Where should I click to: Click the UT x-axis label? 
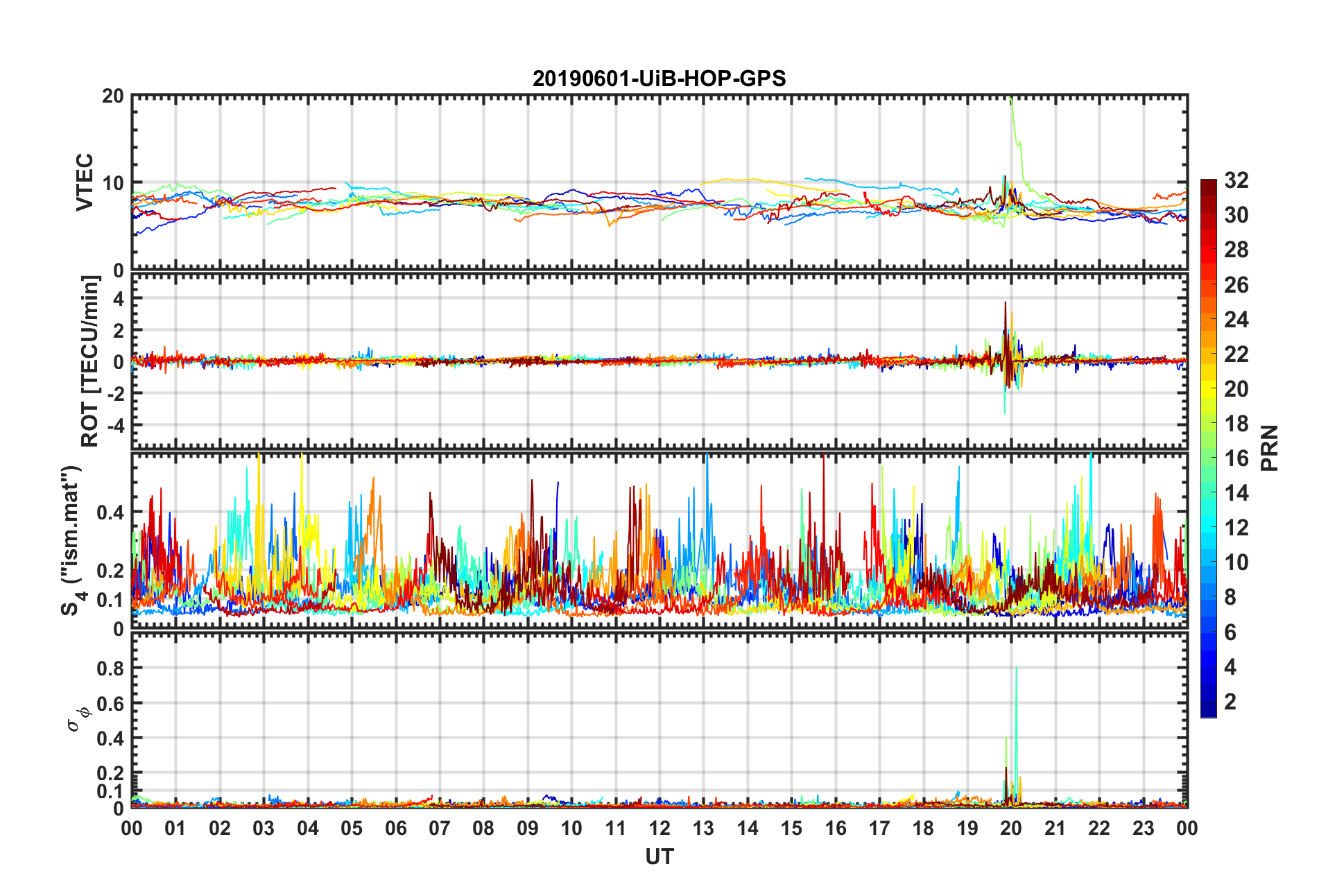point(659,857)
